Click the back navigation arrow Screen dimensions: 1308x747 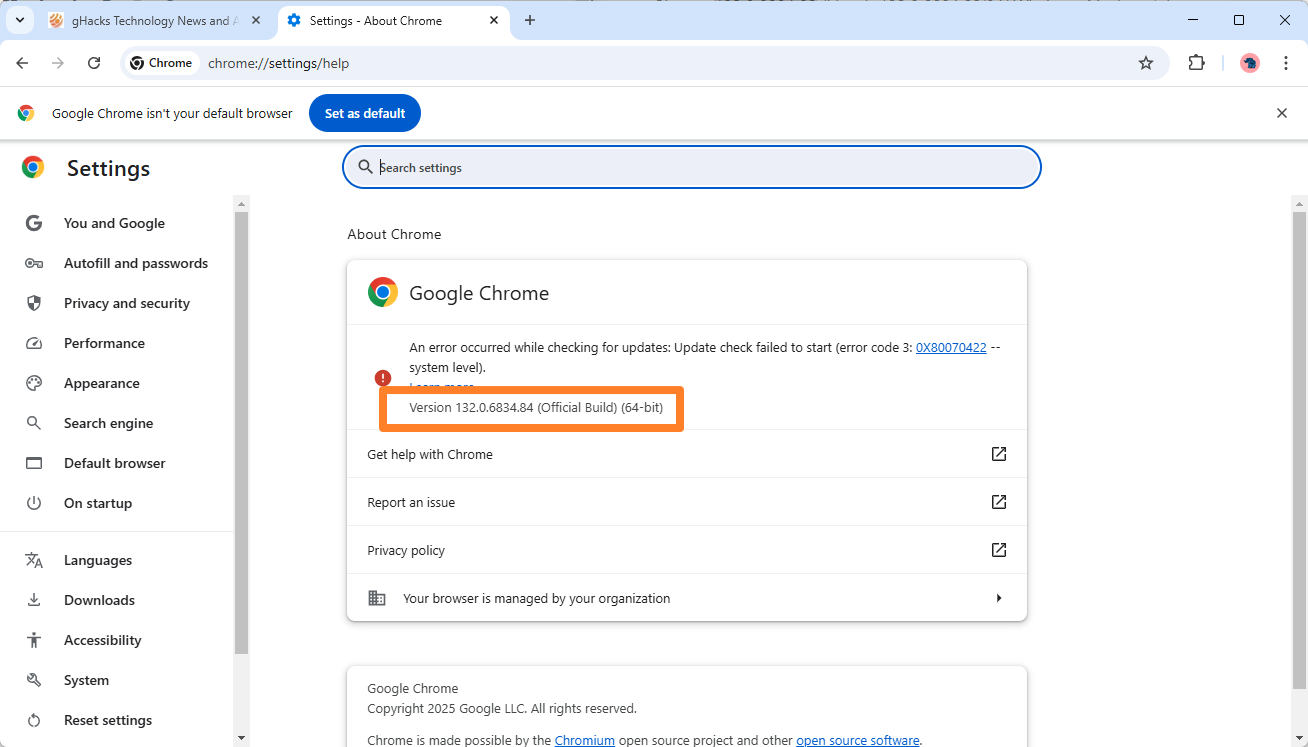pyautogui.click(x=22, y=62)
